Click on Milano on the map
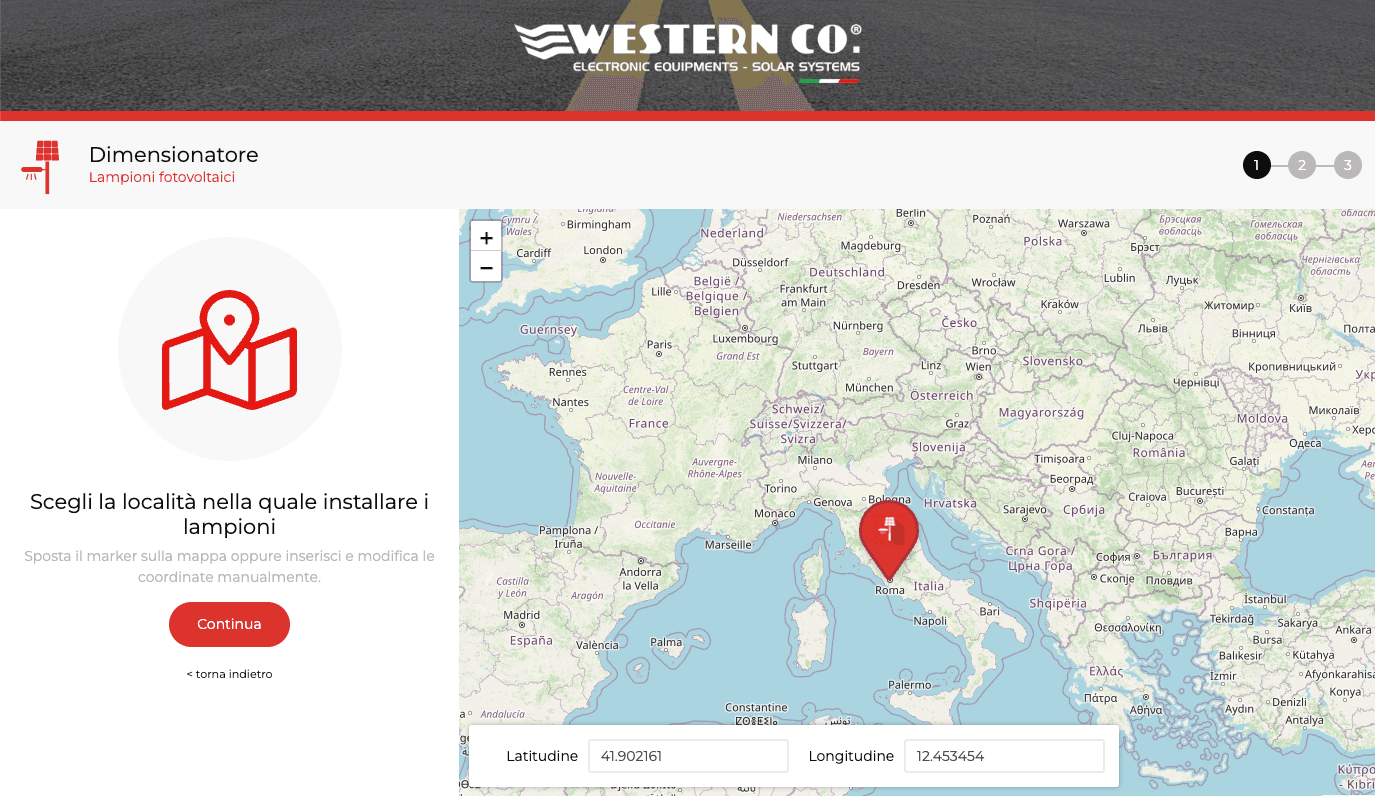This screenshot has height=796, width=1375. [x=815, y=460]
